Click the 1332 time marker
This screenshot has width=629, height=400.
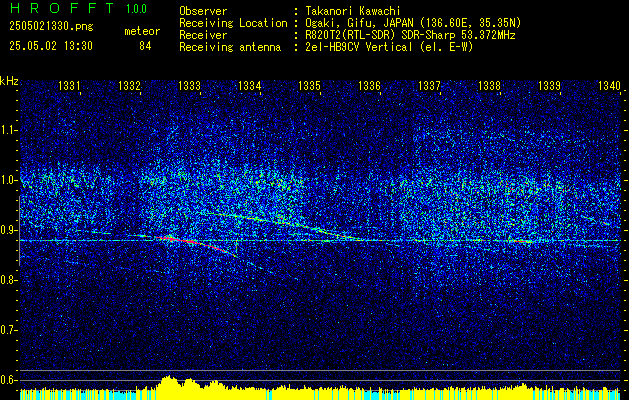click(130, 86)
